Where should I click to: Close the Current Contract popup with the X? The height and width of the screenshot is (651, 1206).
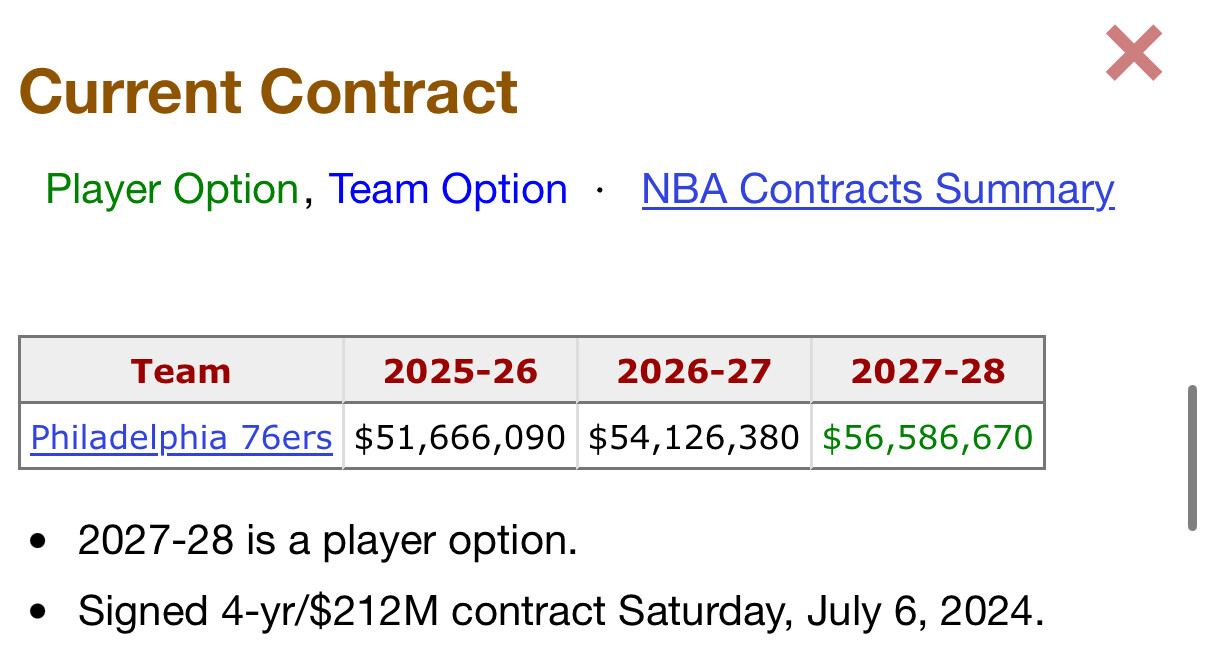click(x=1133, y=53)
